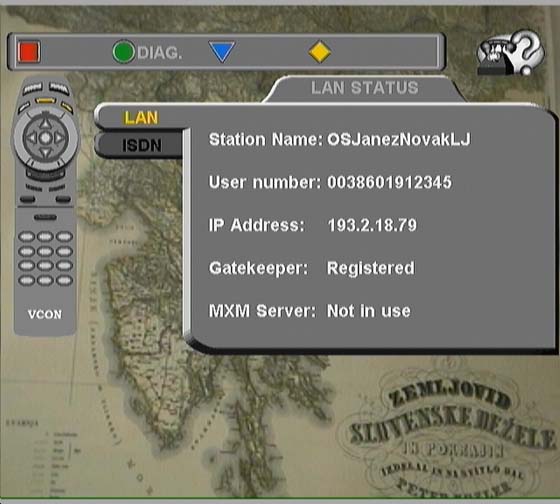Click the Station Name value OSJanezNovakLJ
560x504 pixels.
coord(399,139)
